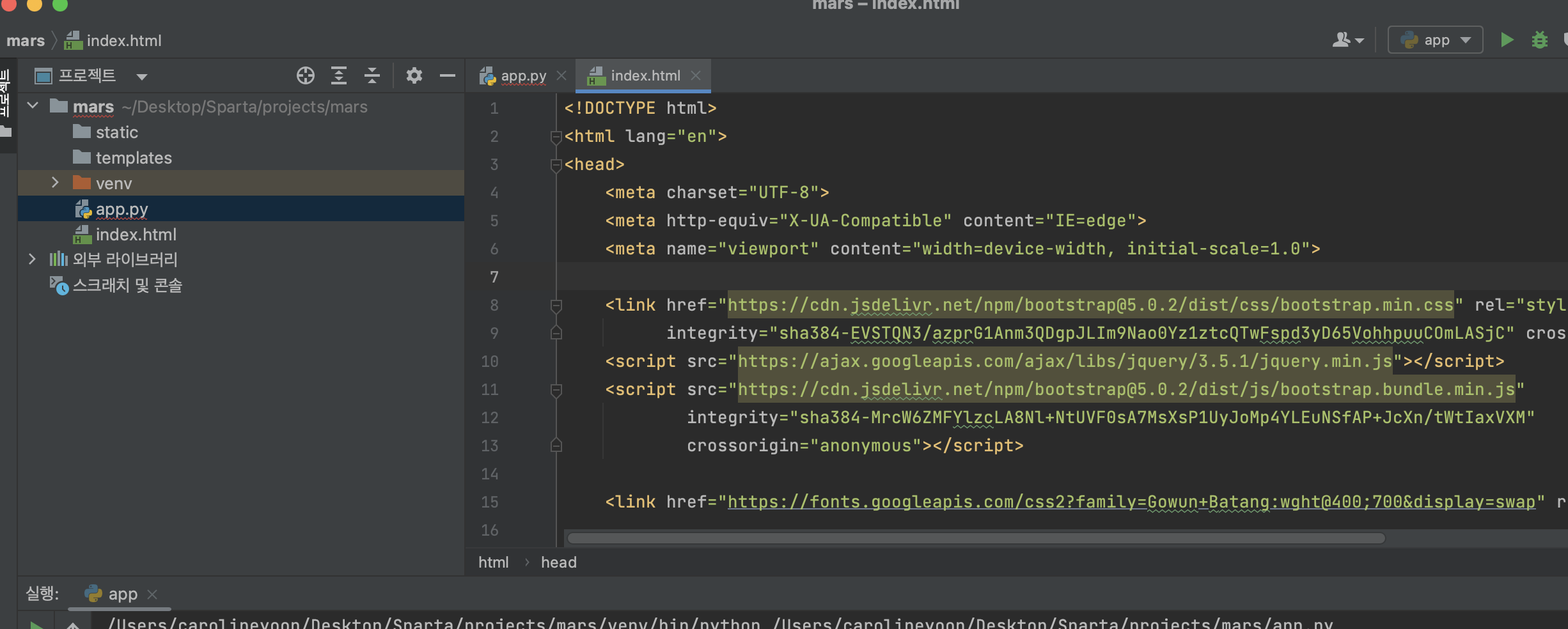Click the Collapse All icon in project panel
Viewport: 1568px width, 629px height.
coord(372,75)
